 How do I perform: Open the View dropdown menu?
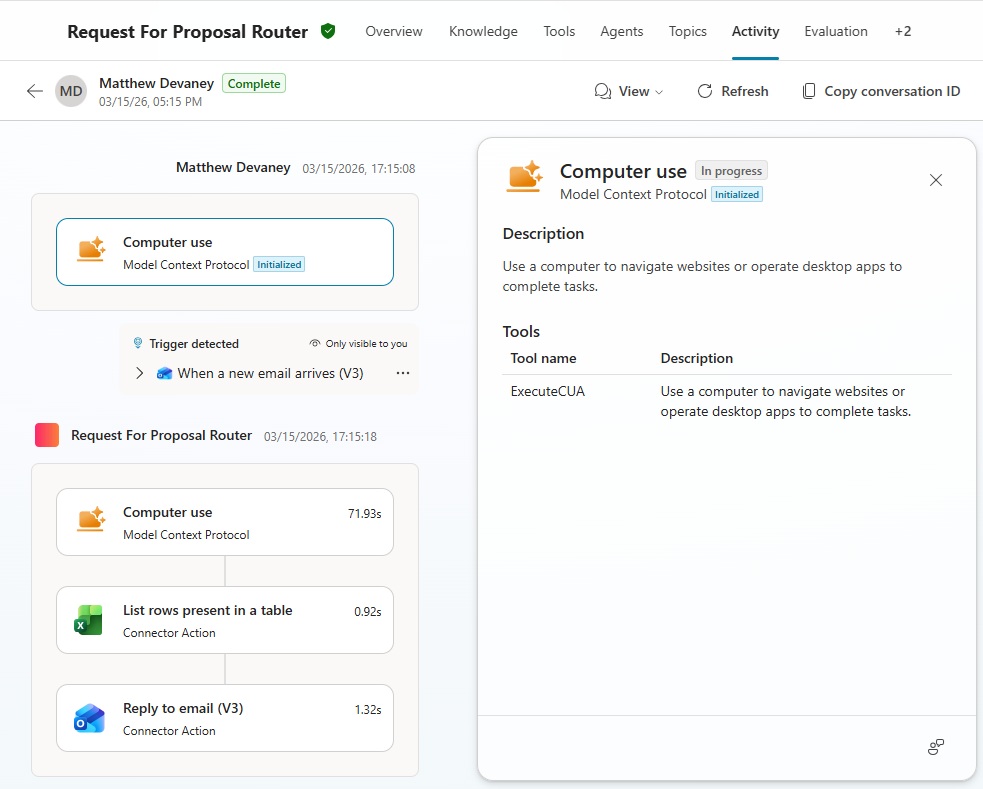pos(629,91)
